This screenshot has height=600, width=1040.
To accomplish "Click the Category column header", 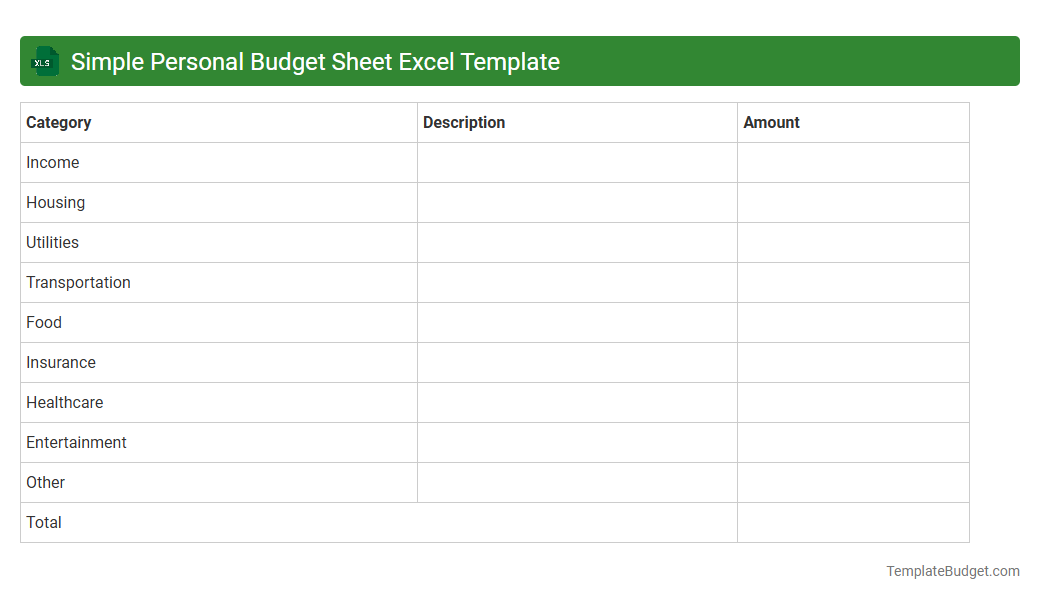I will click(x=58, y=122).
